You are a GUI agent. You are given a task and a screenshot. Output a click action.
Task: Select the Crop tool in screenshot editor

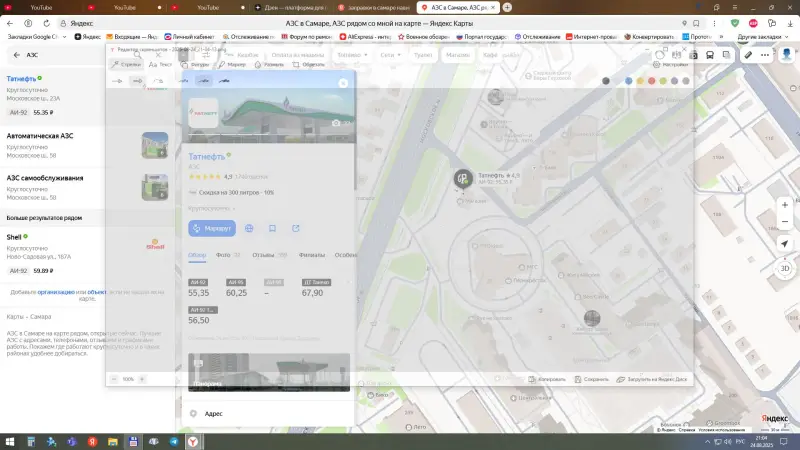click(x=308, y=65)
